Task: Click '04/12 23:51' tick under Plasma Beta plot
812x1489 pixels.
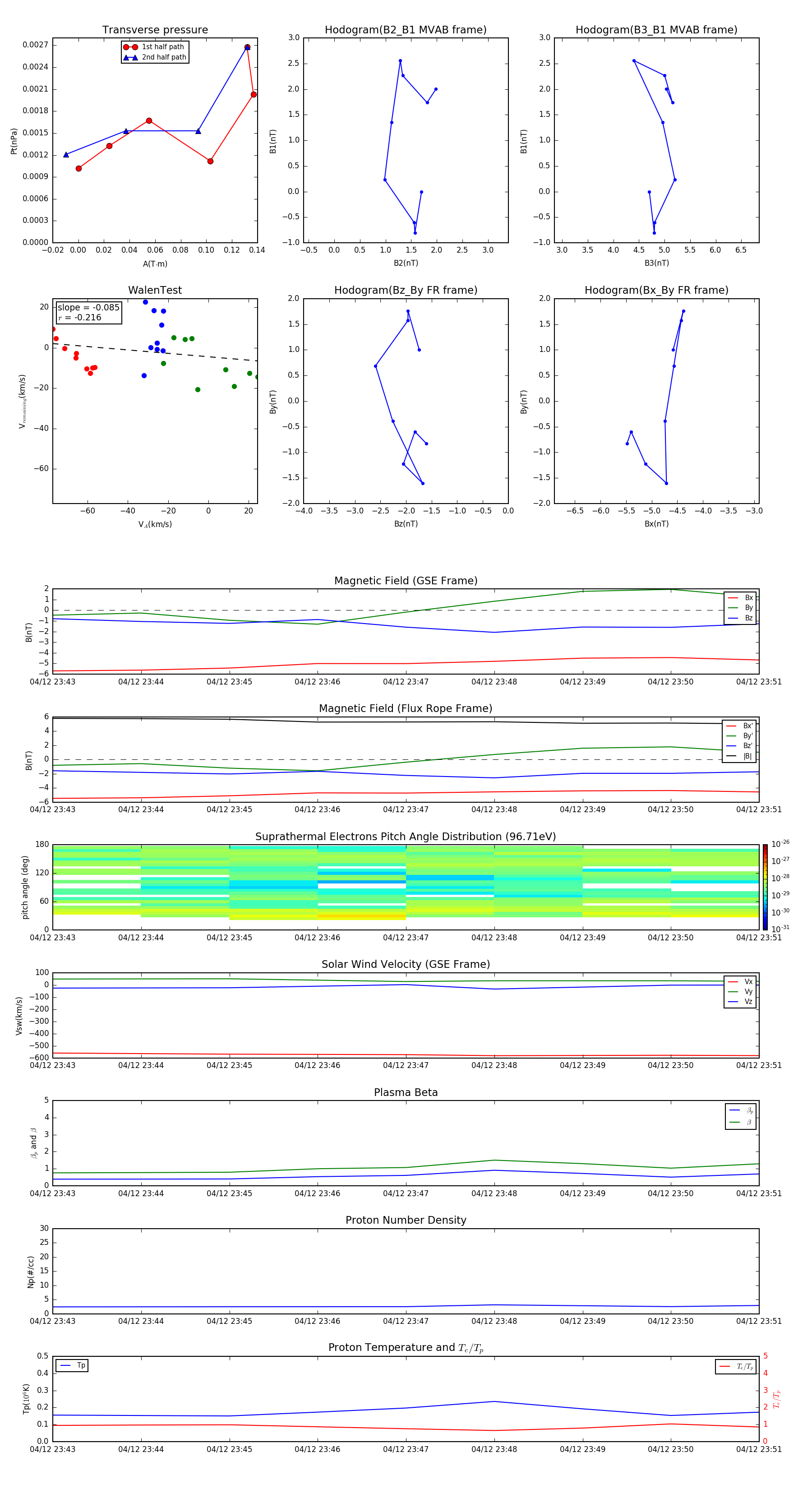Action: [x=759, y=1193]
